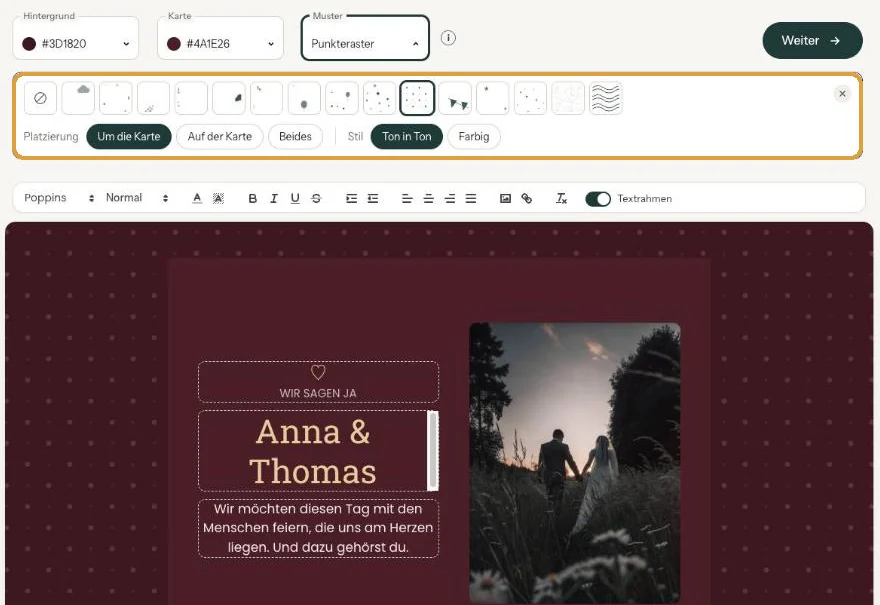Clear text formatting
The width and height of the screenshot is (880, 605).
pyautogui.click(x=561, y=198)
